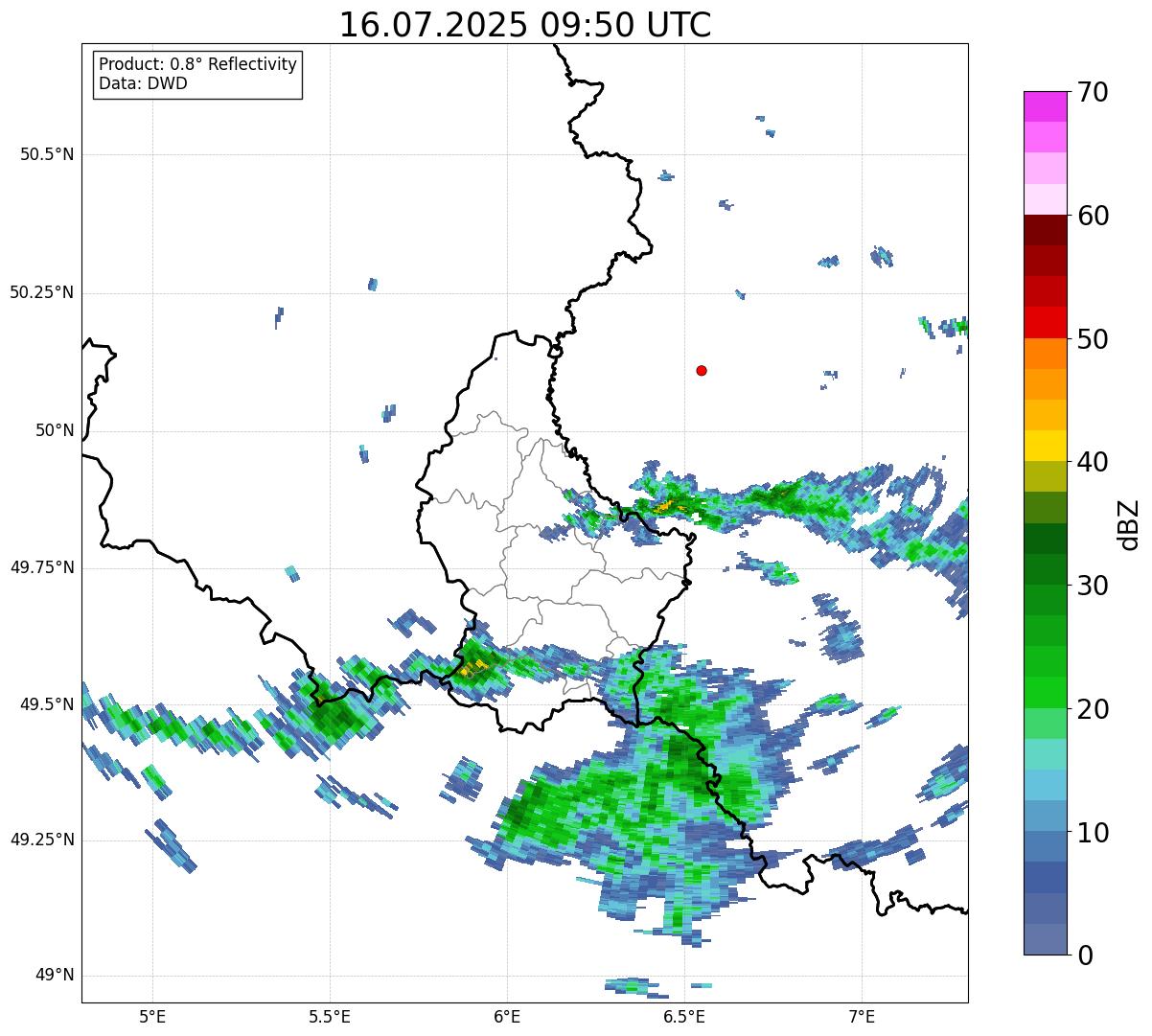The width and height of the screenshot is (1152, 1036).
Task: Click the bright red colorbar segment above 50
Action: tap(1045, 322)
